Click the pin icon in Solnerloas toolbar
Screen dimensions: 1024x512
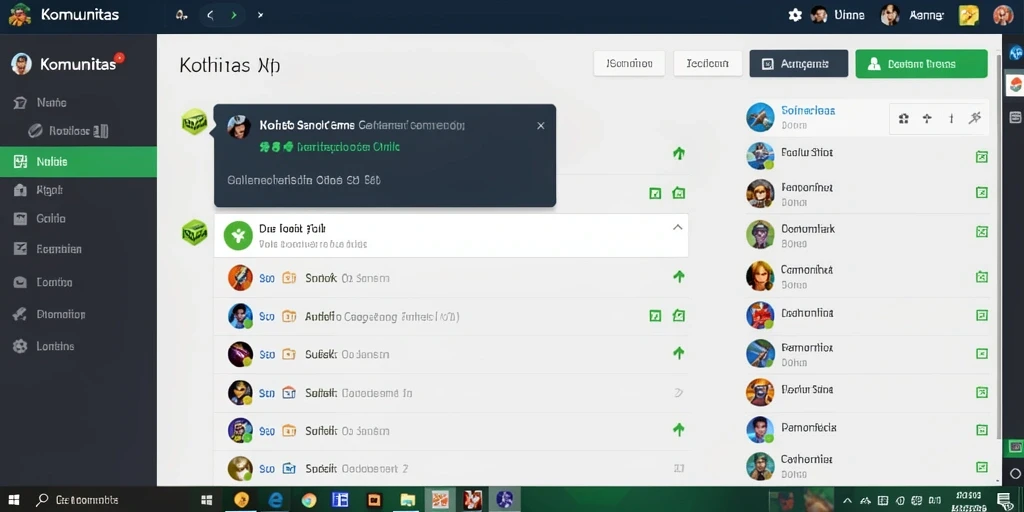(x=974, y=118)
